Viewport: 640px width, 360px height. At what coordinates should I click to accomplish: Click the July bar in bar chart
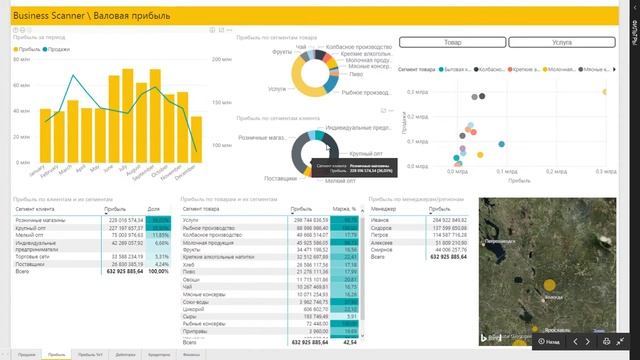pos(128,116)
